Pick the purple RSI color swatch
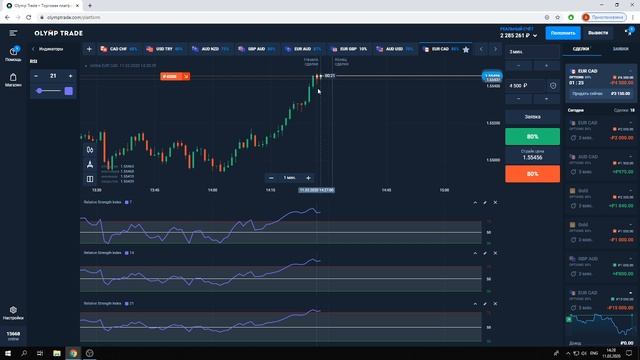Viewport: 640px width, 360px height. pyautogui.click(x=69, y=91)
